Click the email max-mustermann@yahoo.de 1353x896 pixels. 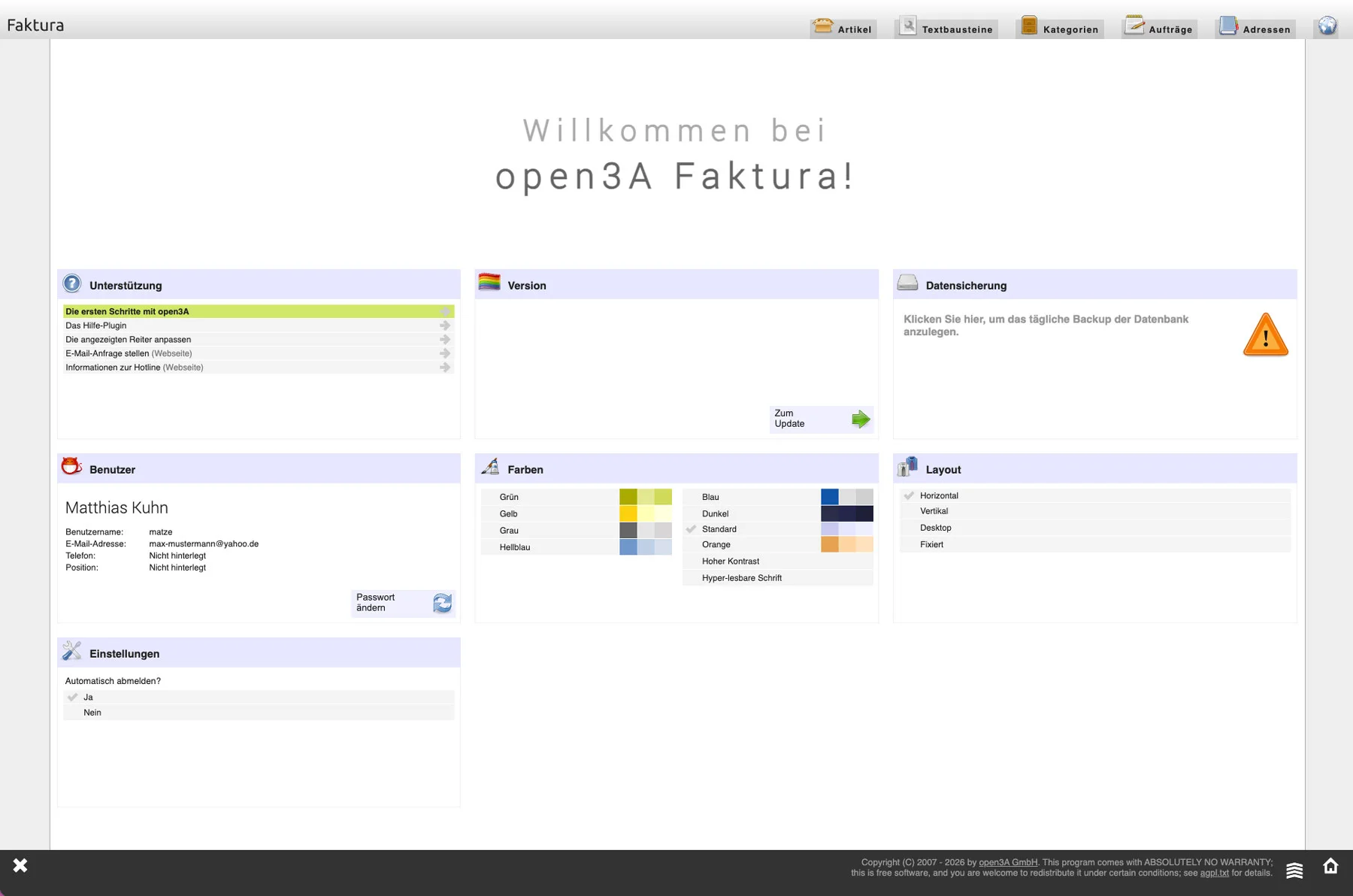[204, 543]
